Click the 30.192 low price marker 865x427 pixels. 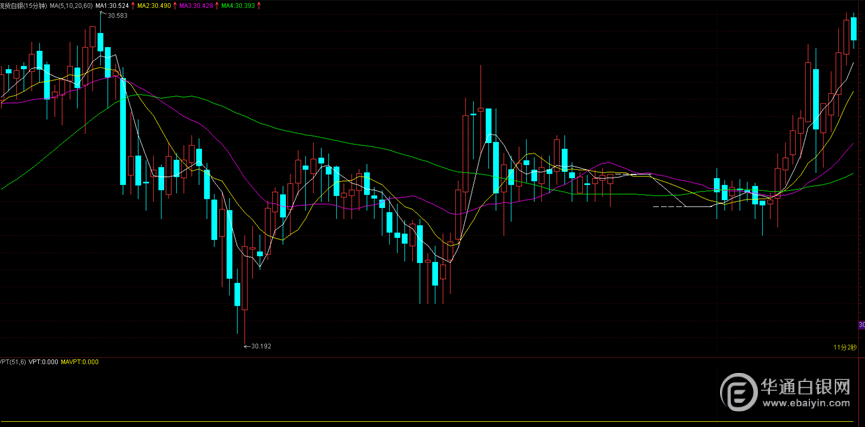pyautogui.click(x=259, y=346)
